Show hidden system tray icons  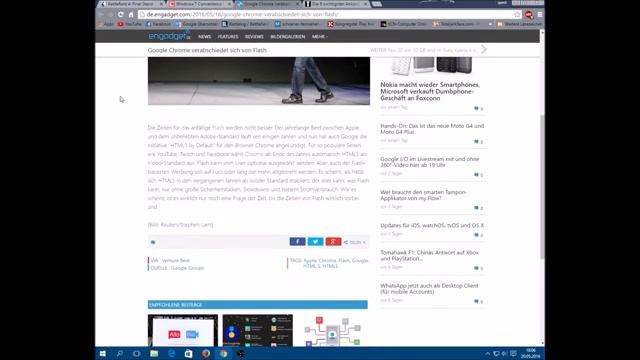coord(487,353)
